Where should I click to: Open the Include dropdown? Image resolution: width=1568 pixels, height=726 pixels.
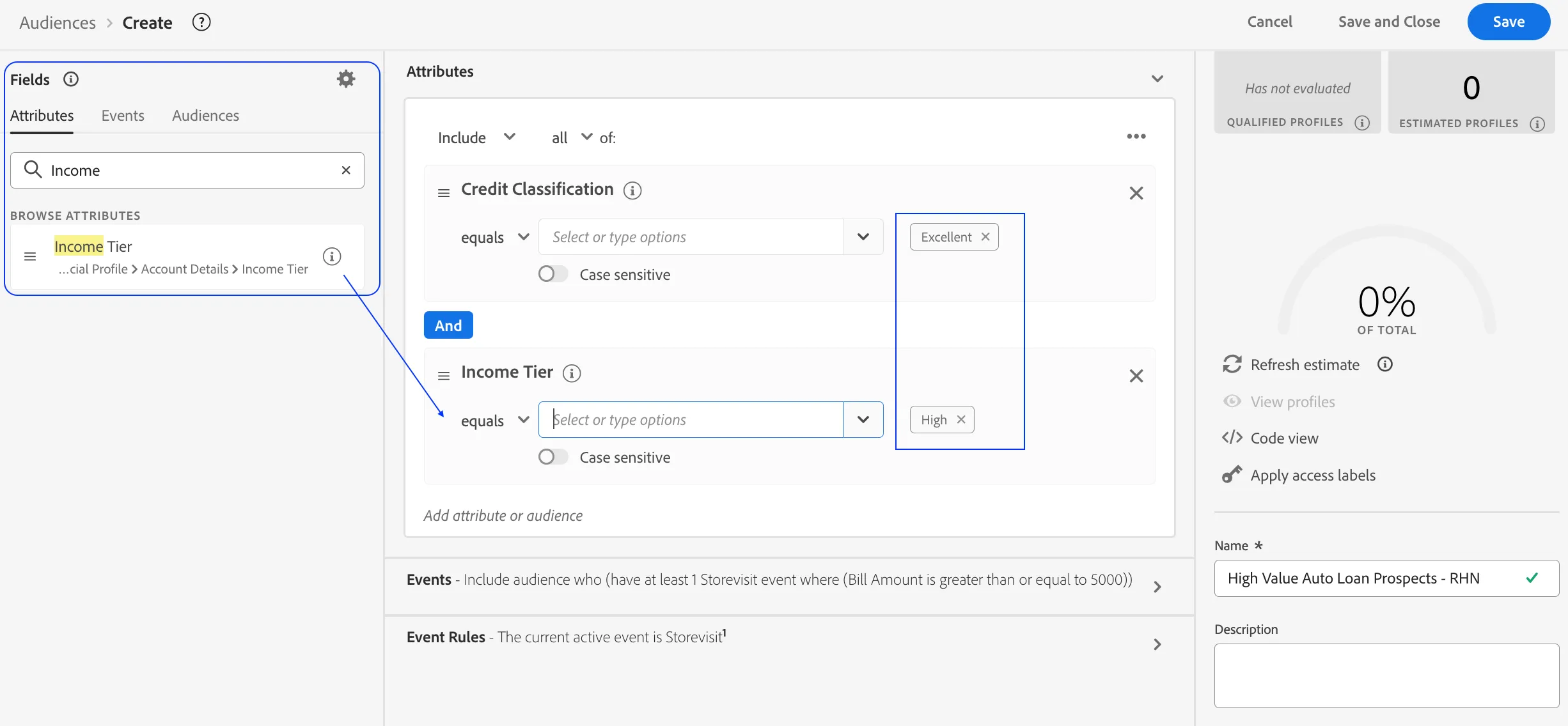tap(476, 137)
